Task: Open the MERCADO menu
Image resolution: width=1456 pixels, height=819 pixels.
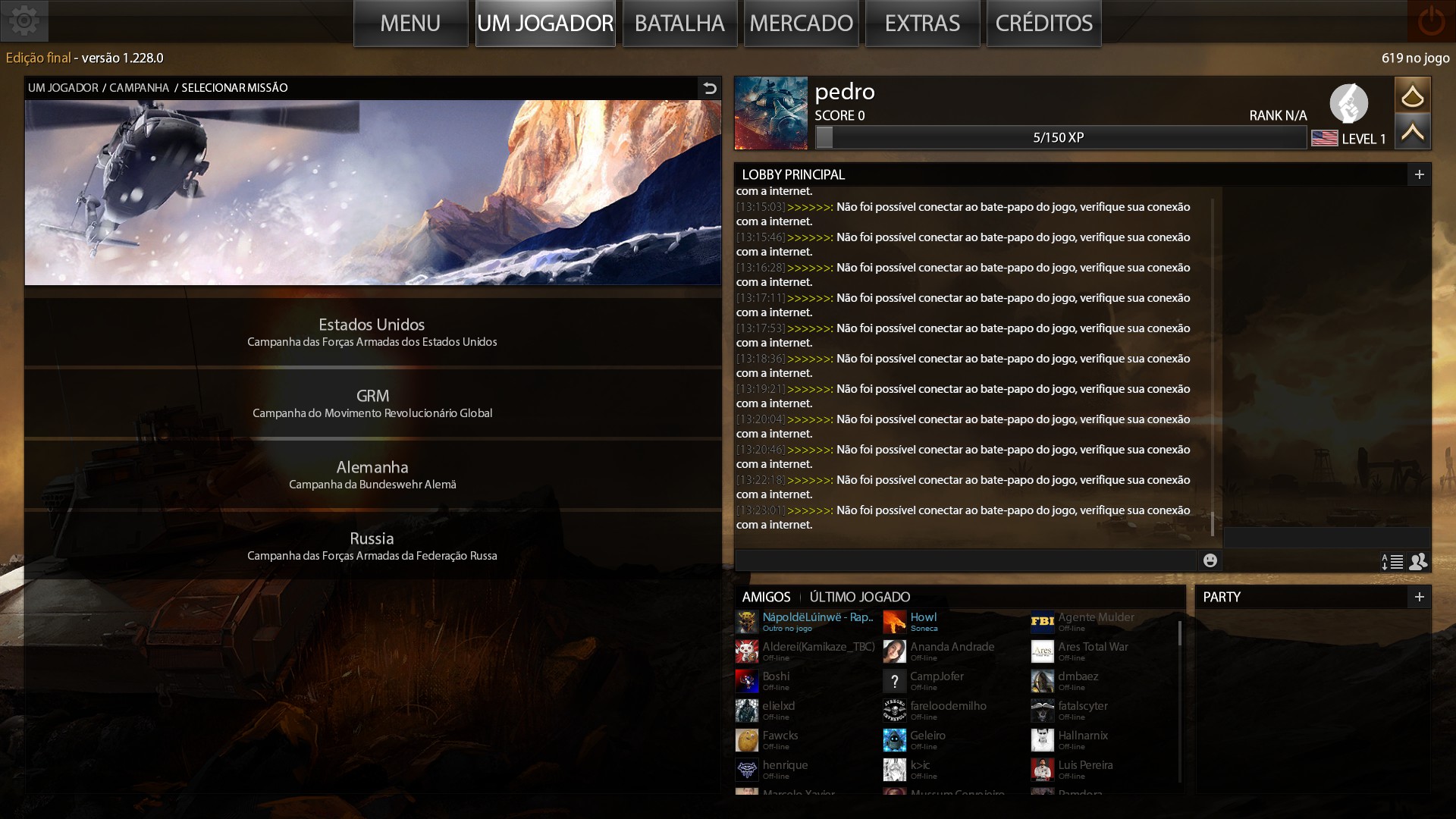Action: tap(801, 24)
